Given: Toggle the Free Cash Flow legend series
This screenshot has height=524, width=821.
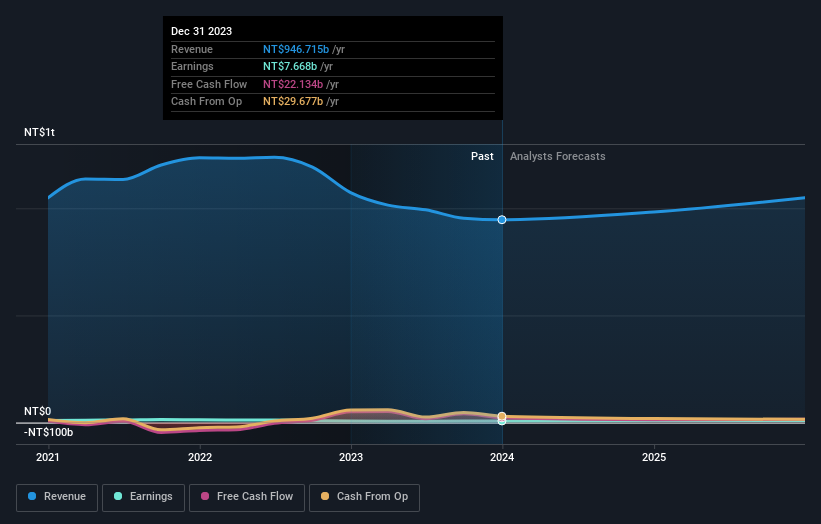Looking at the screenshot, I should click(x=247, y=497).
